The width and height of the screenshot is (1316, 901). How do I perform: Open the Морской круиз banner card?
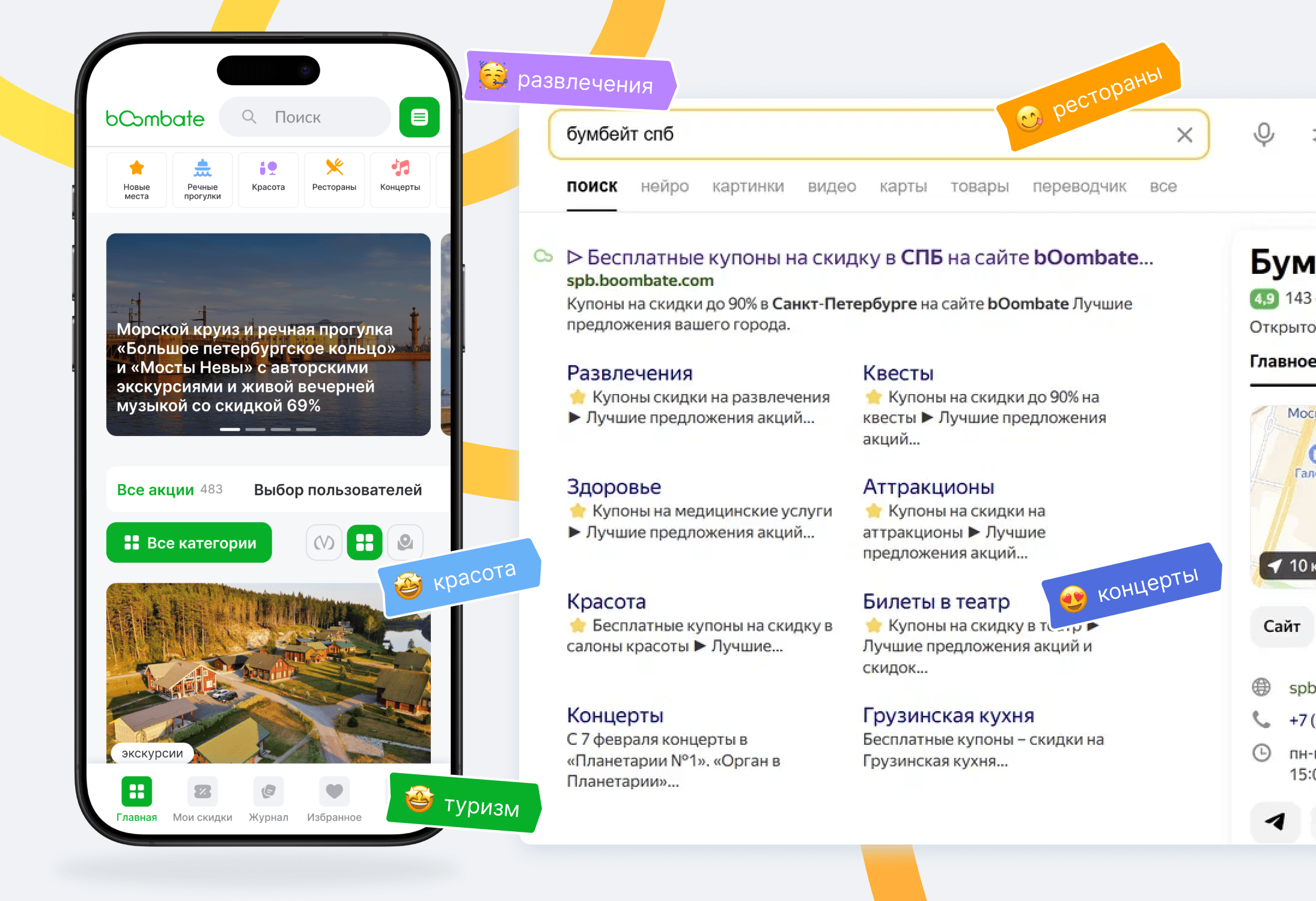coord(268,335)
